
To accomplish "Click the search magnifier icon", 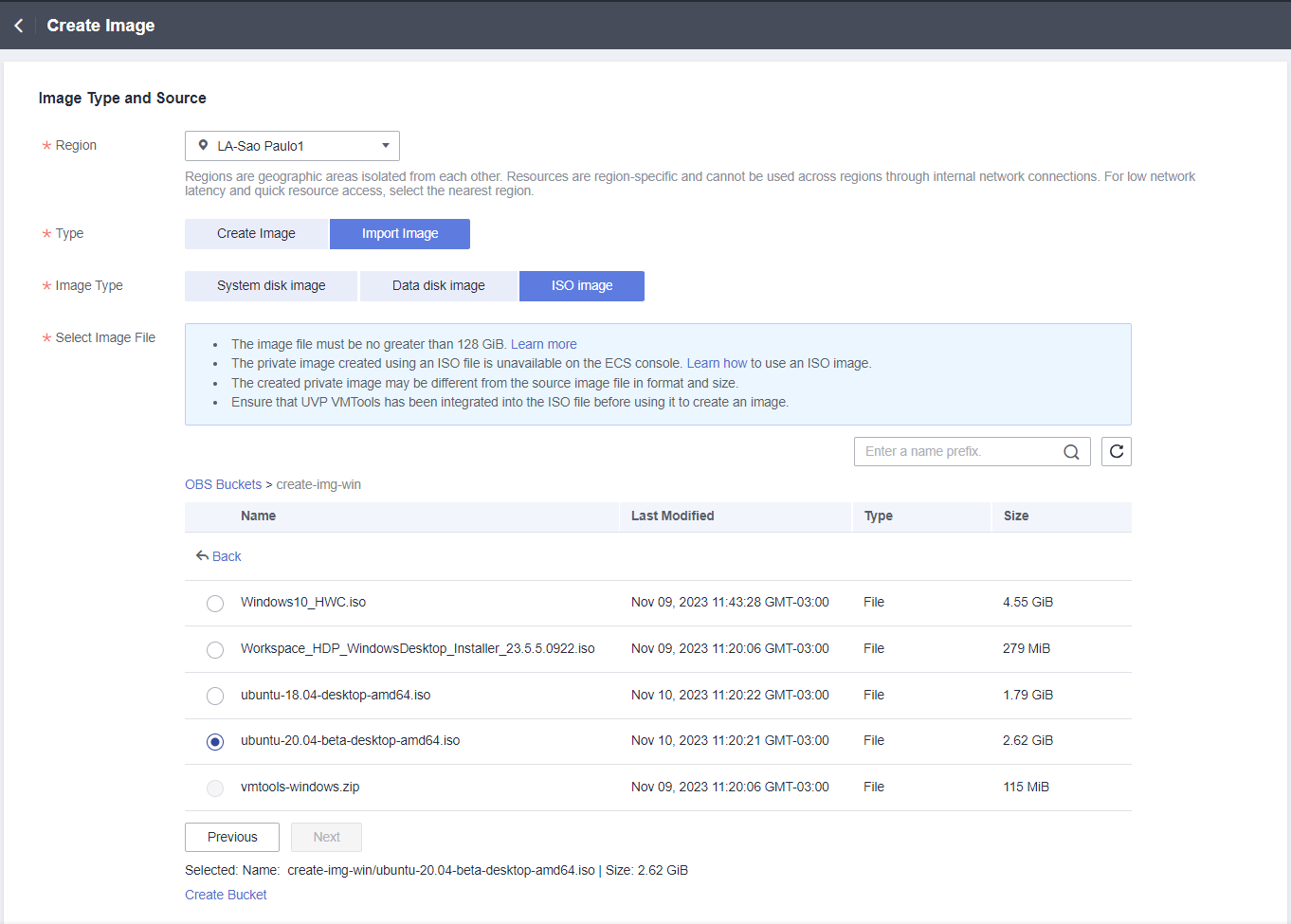I will pos(1071,452).
